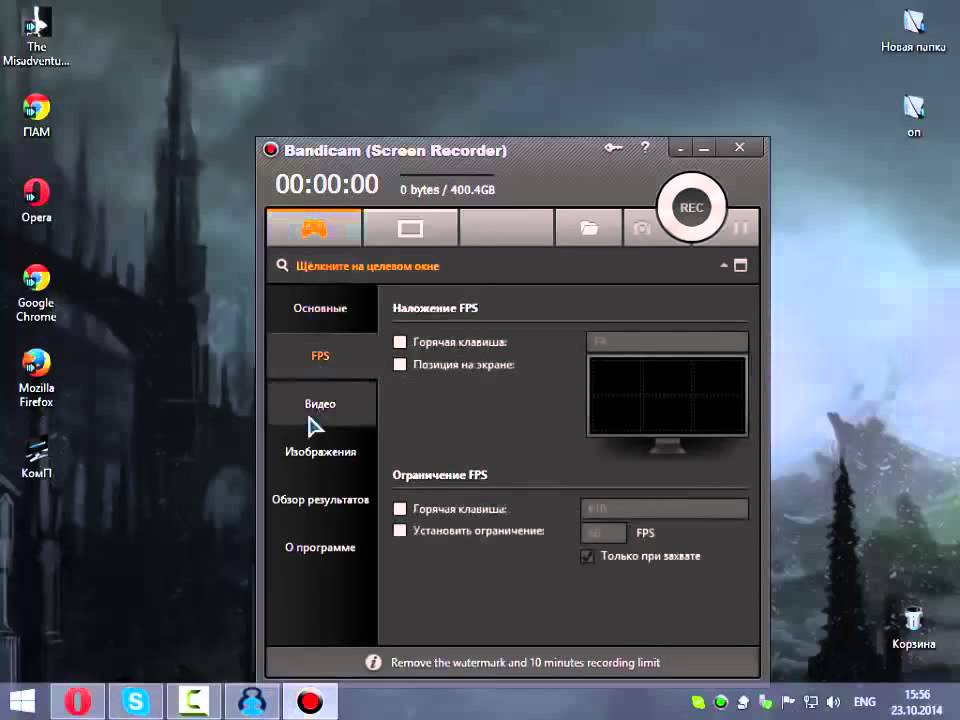Open the Изображения tab
This screenshot has height=720, width=960.
pos(320,452)
